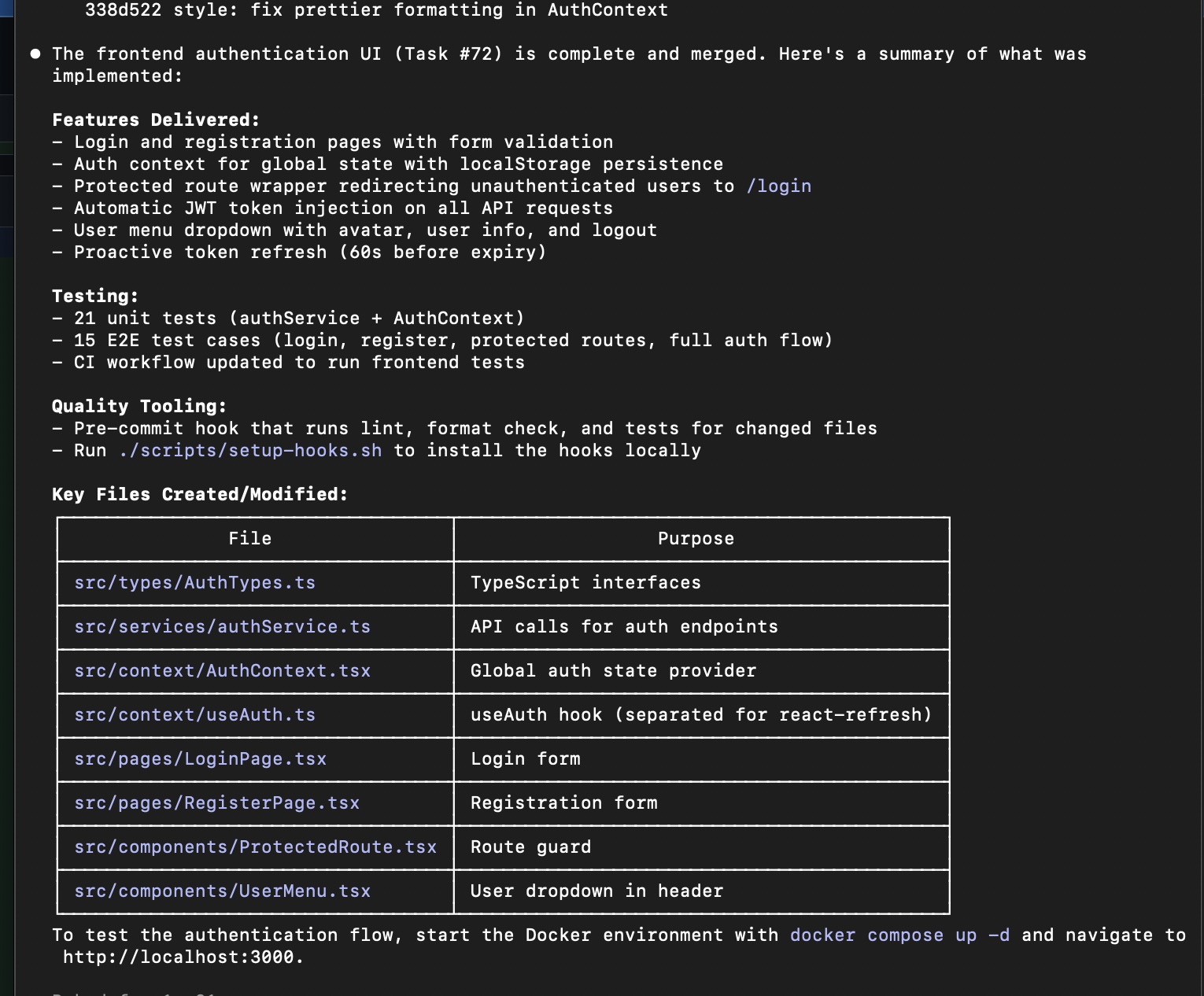Viewport: 1204px width, 996px height.
Task: Click the Automatic JWT token injection line
Action: (332, 208)
